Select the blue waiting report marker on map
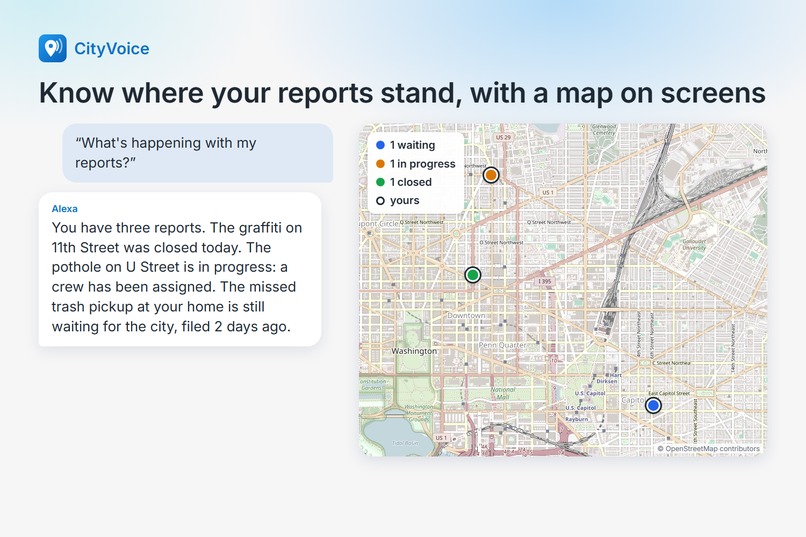 click(x=653, y=405)
